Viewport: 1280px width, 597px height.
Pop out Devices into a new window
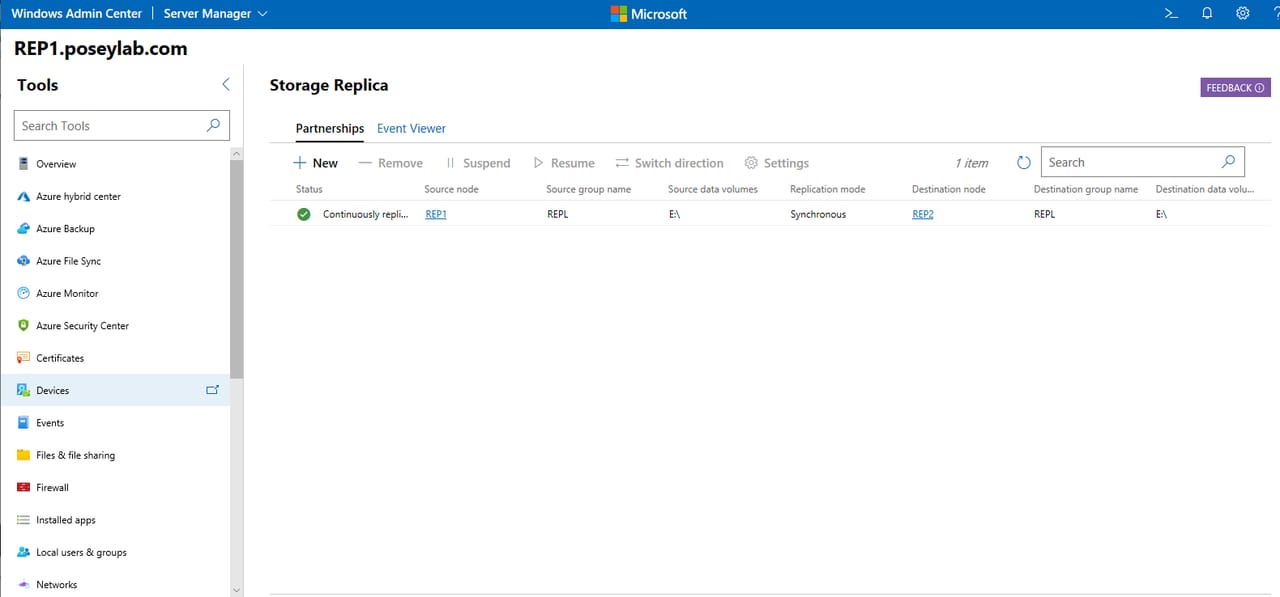coord(212,390)
